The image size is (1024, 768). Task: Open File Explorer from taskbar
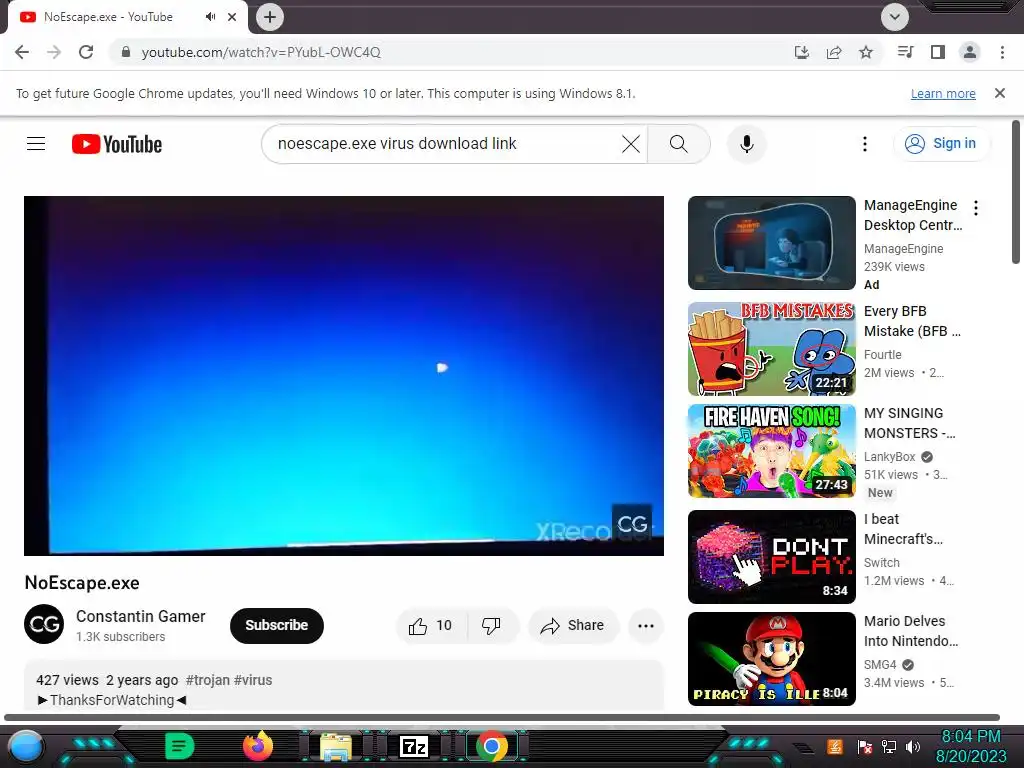pyautogui.click(x=336, y=747)
